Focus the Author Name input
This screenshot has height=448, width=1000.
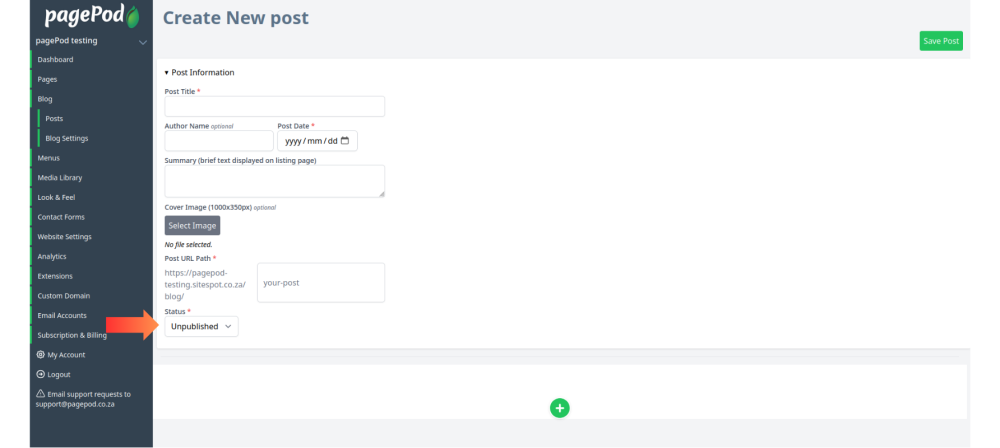(219, 141)
